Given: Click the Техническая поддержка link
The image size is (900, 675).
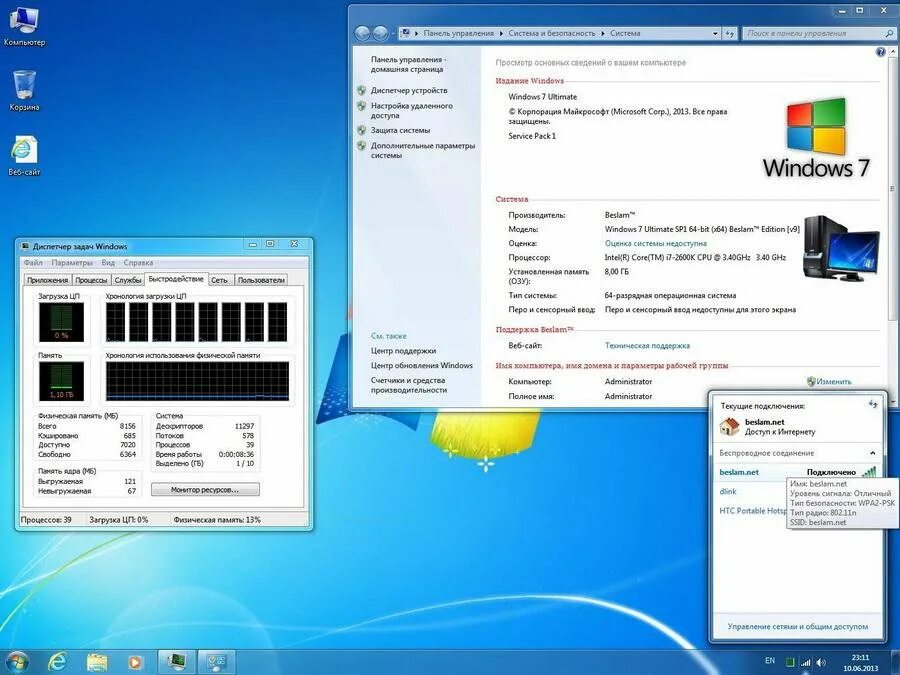Looking at the screenshot, I should tap(647, 346).
